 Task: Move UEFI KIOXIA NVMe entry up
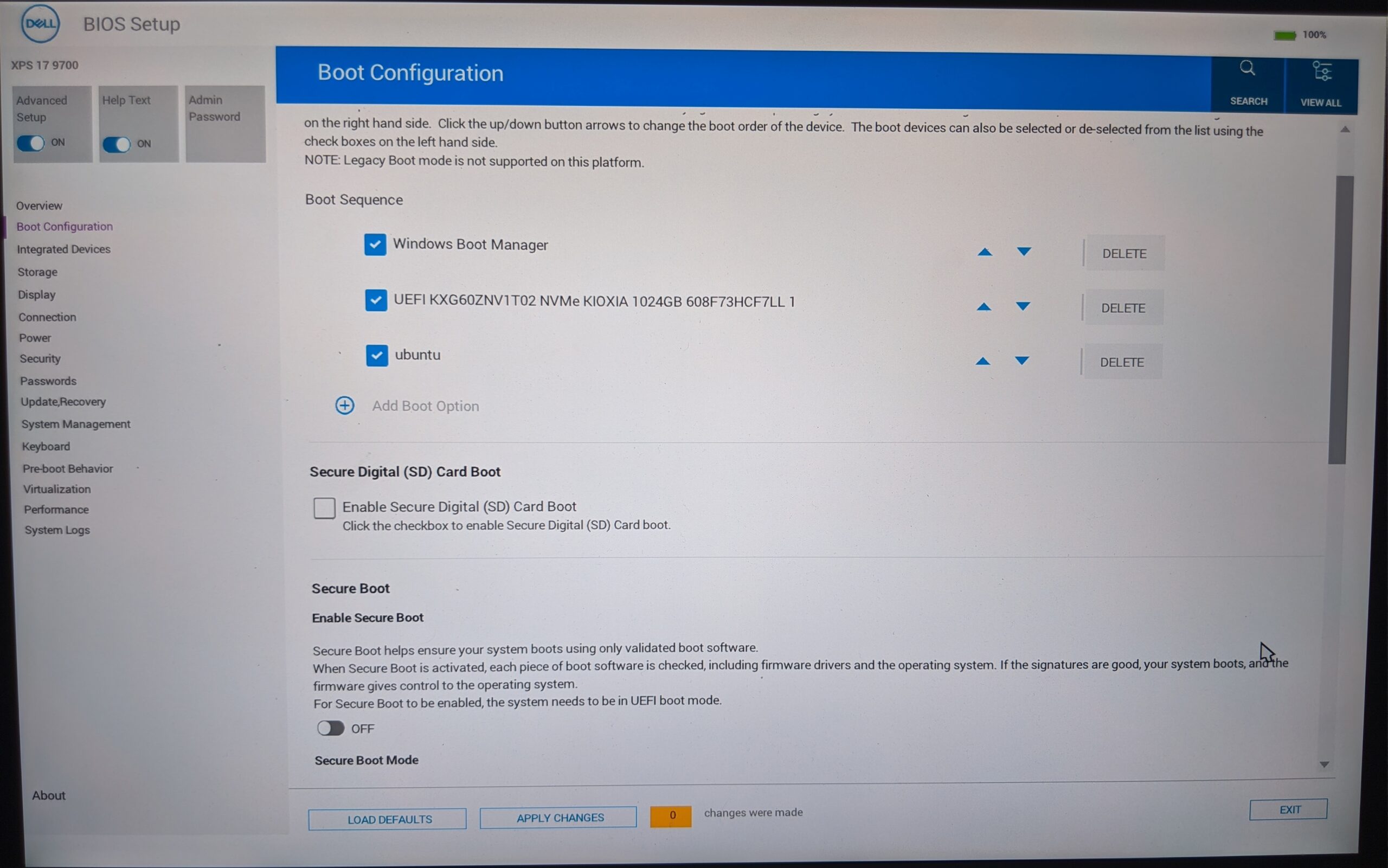984,306
